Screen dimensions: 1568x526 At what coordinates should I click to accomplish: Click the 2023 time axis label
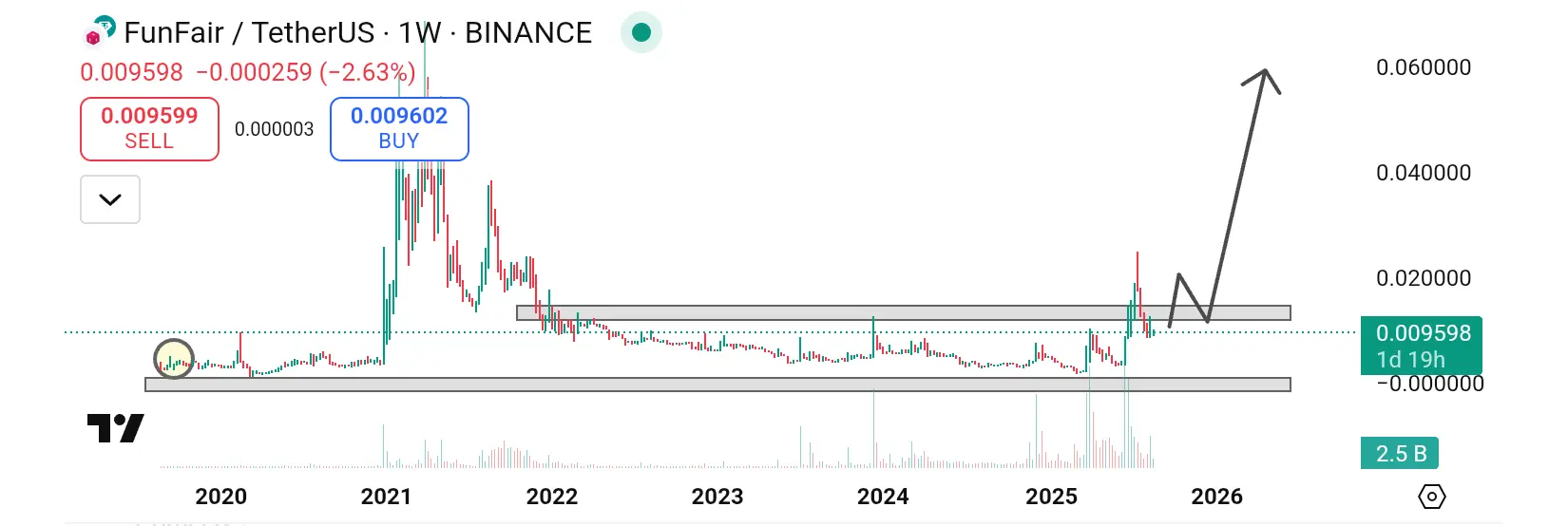717,497
